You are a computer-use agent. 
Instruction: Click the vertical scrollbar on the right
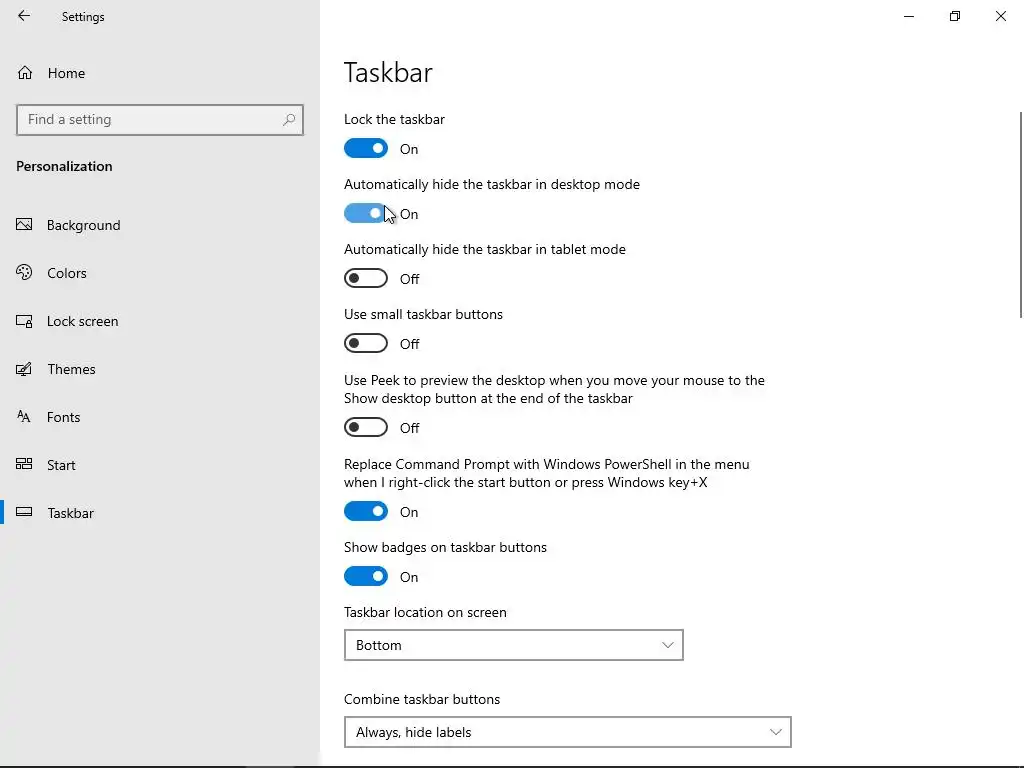(1020, 215)
